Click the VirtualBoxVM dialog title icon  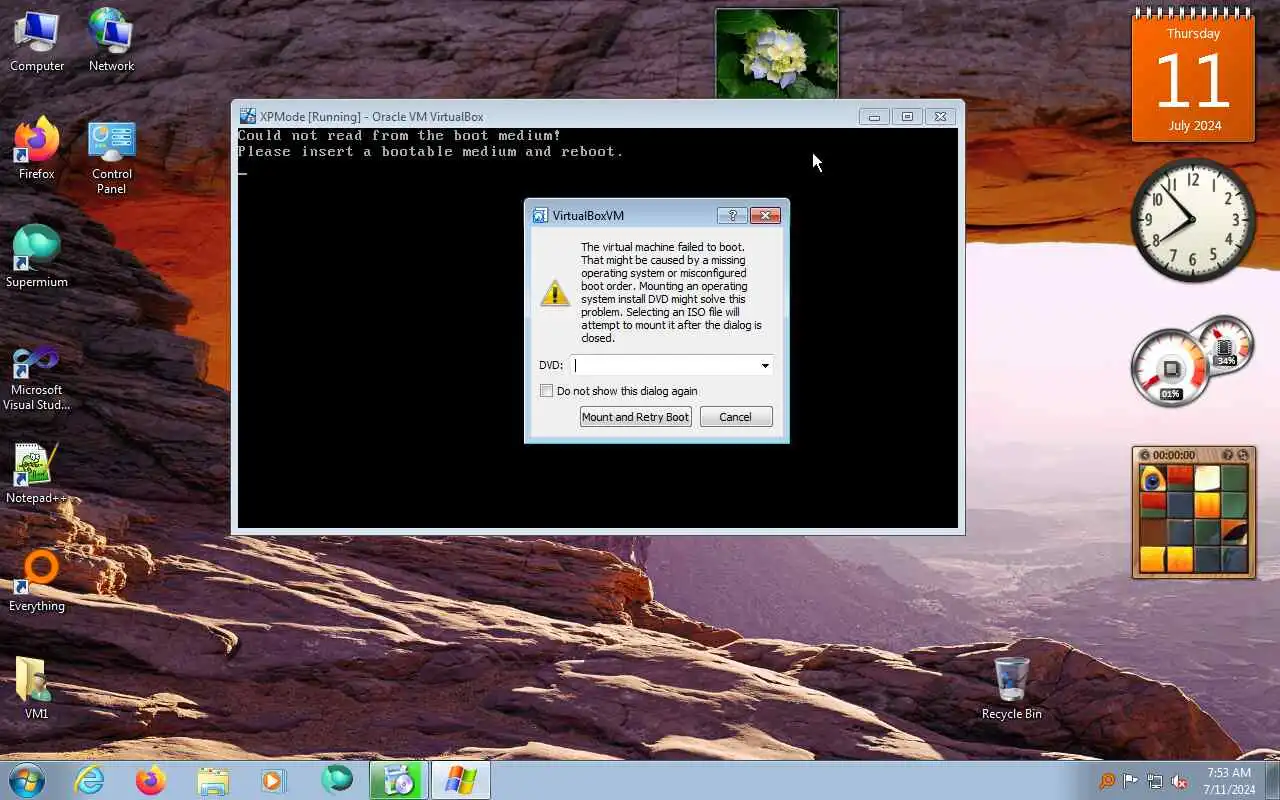click(x=540, y=216)
